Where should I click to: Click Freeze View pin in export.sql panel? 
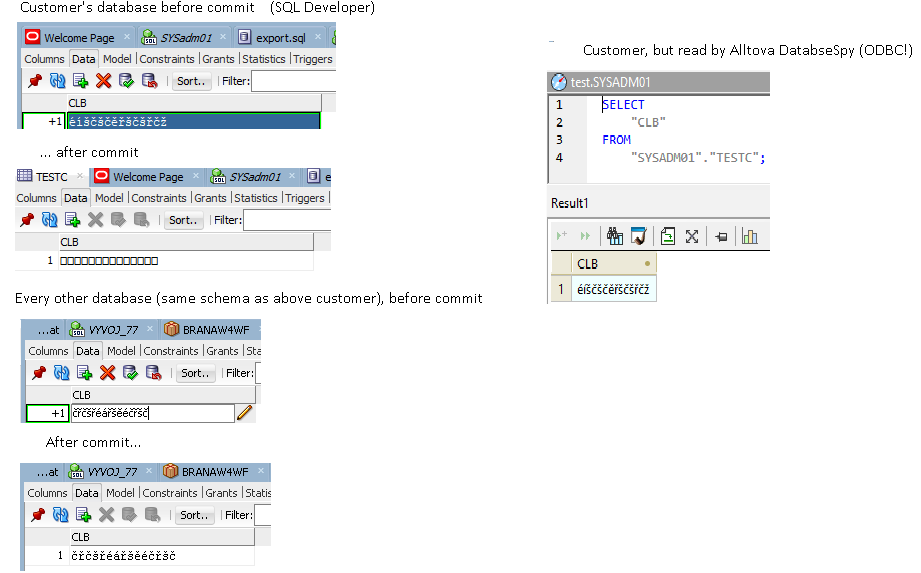[35, 81]
